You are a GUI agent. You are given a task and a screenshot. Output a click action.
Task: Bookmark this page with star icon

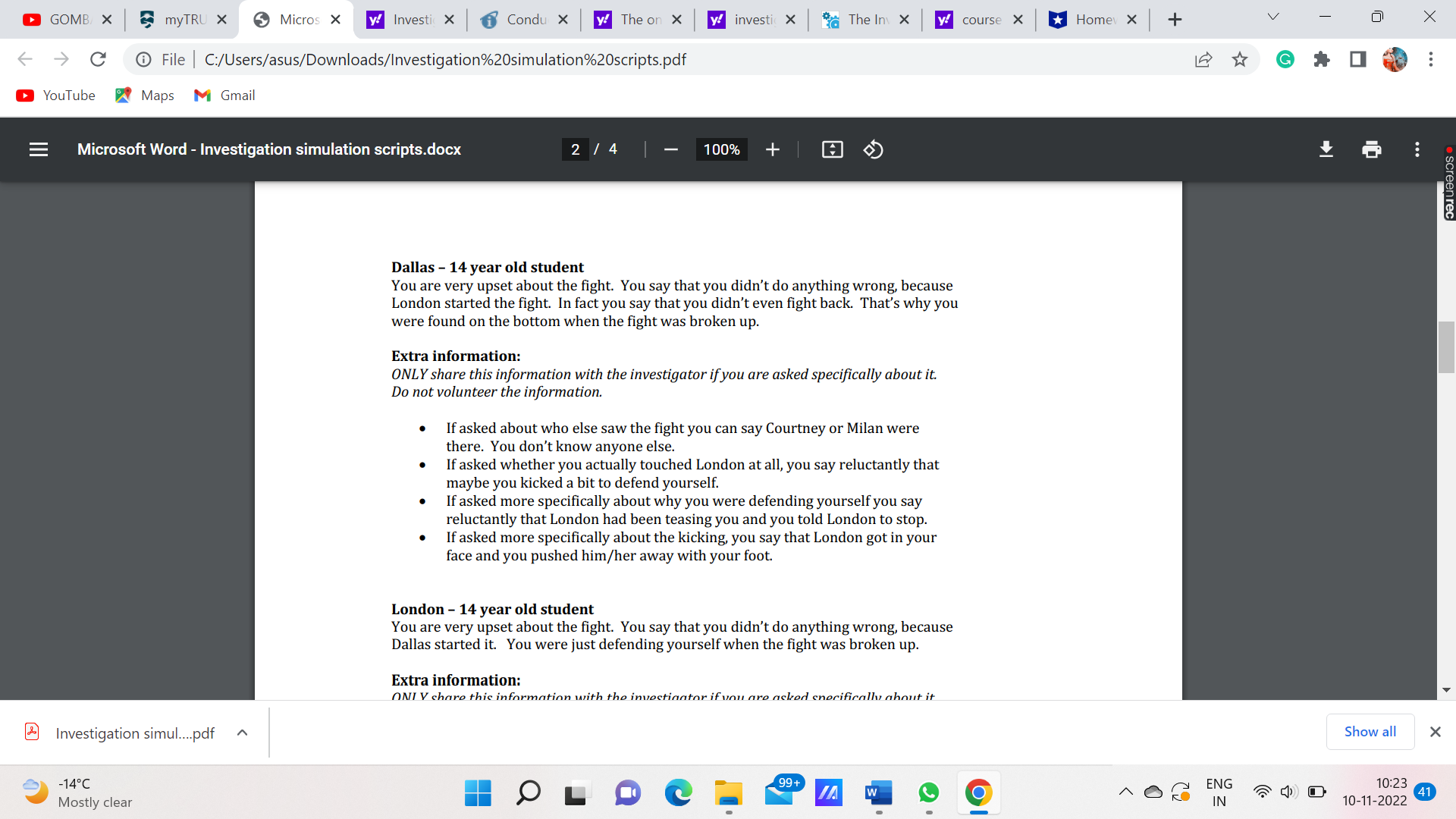pos(1239,59)
